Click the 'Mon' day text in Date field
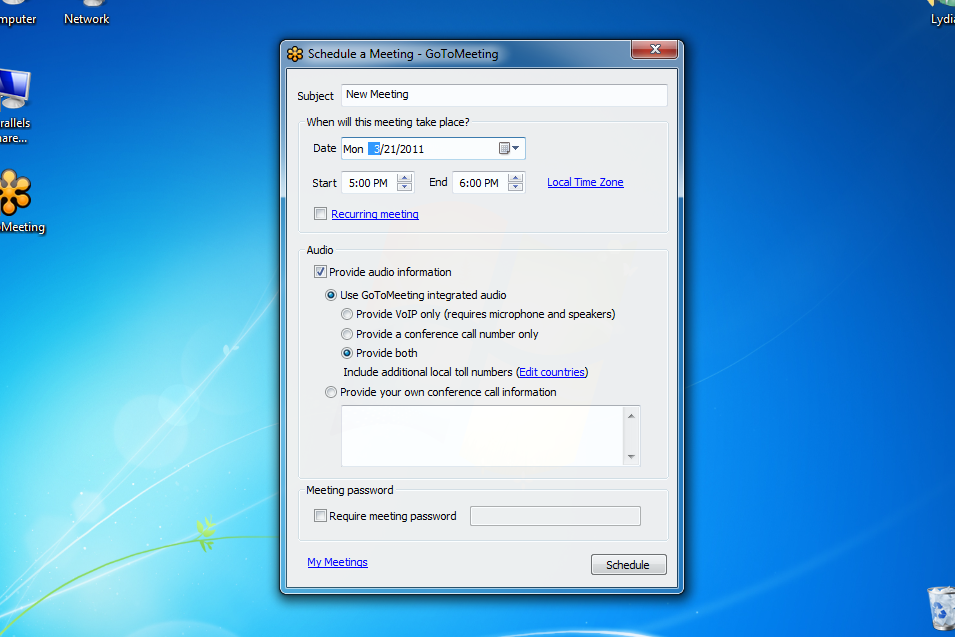The image size is (955, 637). point(353,149)
